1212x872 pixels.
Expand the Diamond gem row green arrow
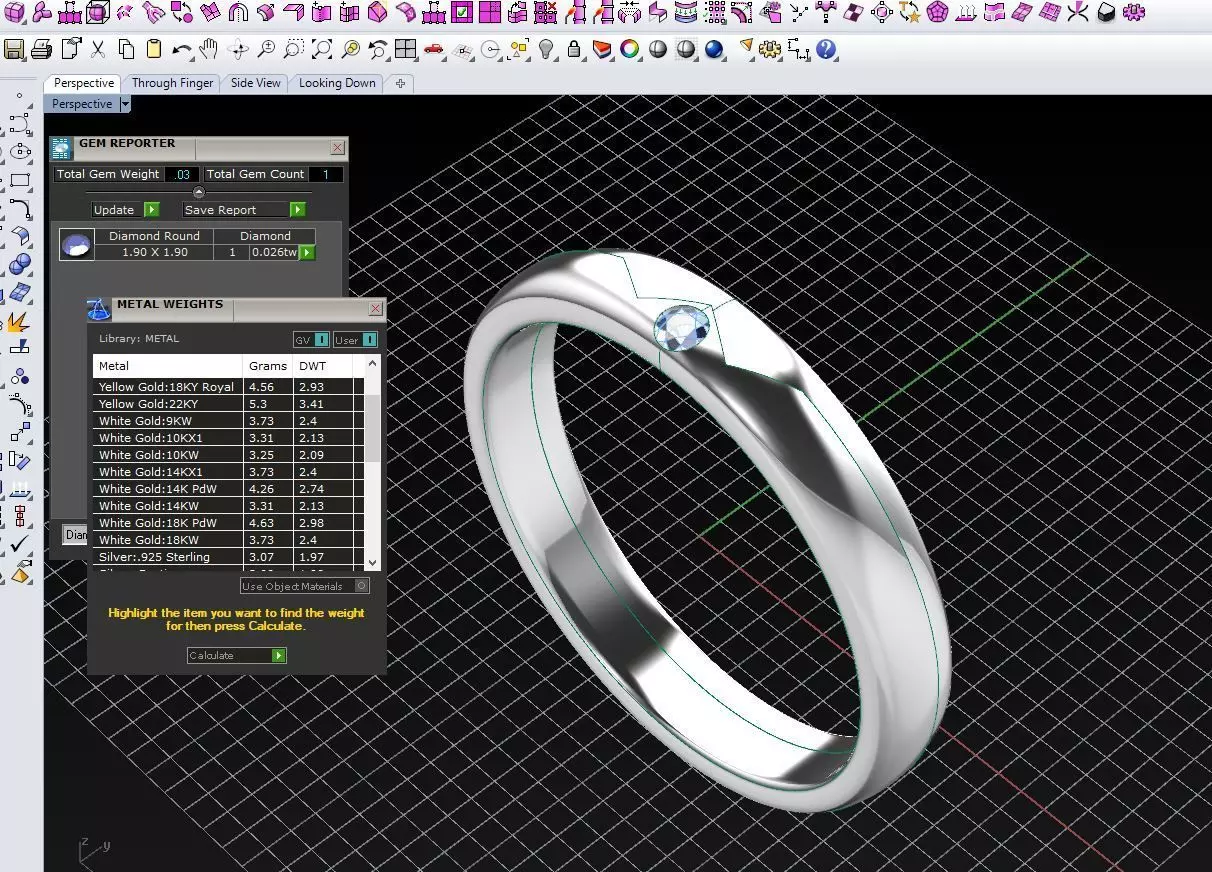[307, 252]
